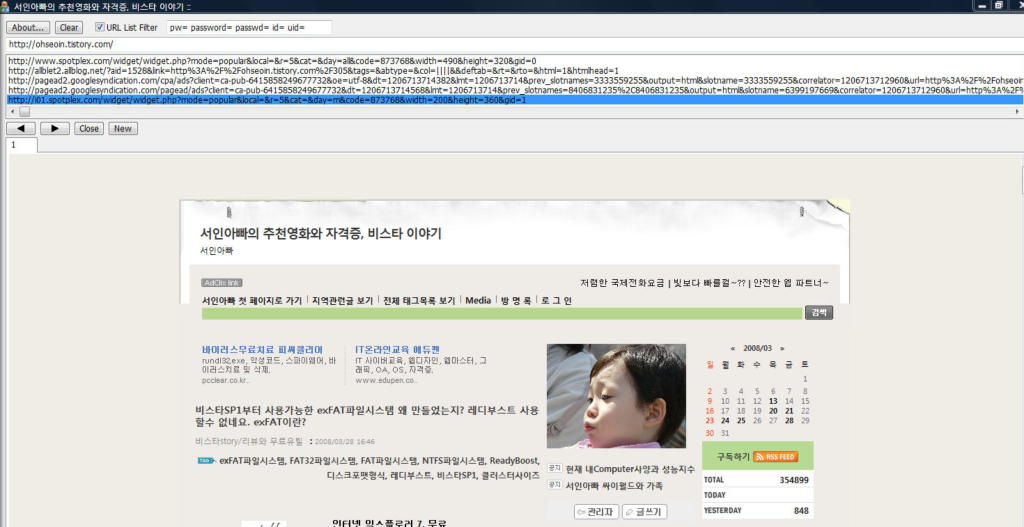Click the app icon in title bar
Screen dimensions: 1024x527
click(x=5, y=6)
